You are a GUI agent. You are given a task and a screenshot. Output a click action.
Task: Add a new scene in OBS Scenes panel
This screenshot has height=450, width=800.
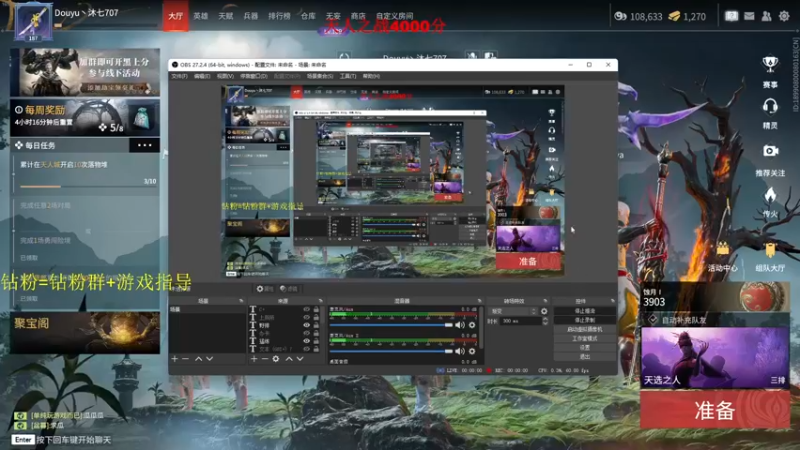pyautogui.click(x=174, y=359)
